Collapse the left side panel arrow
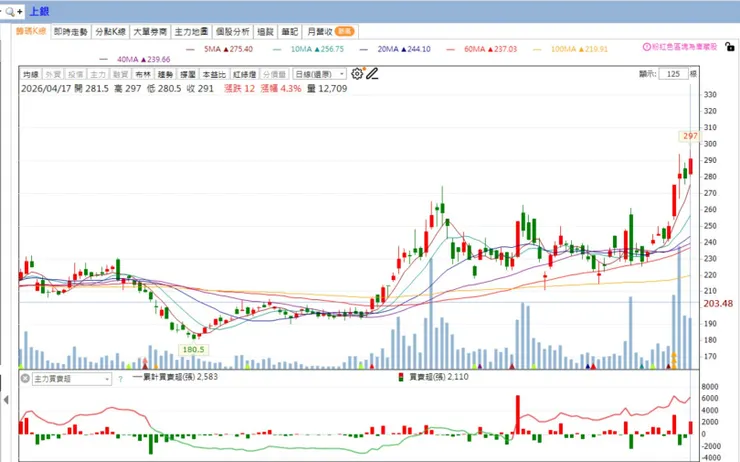 6,400
